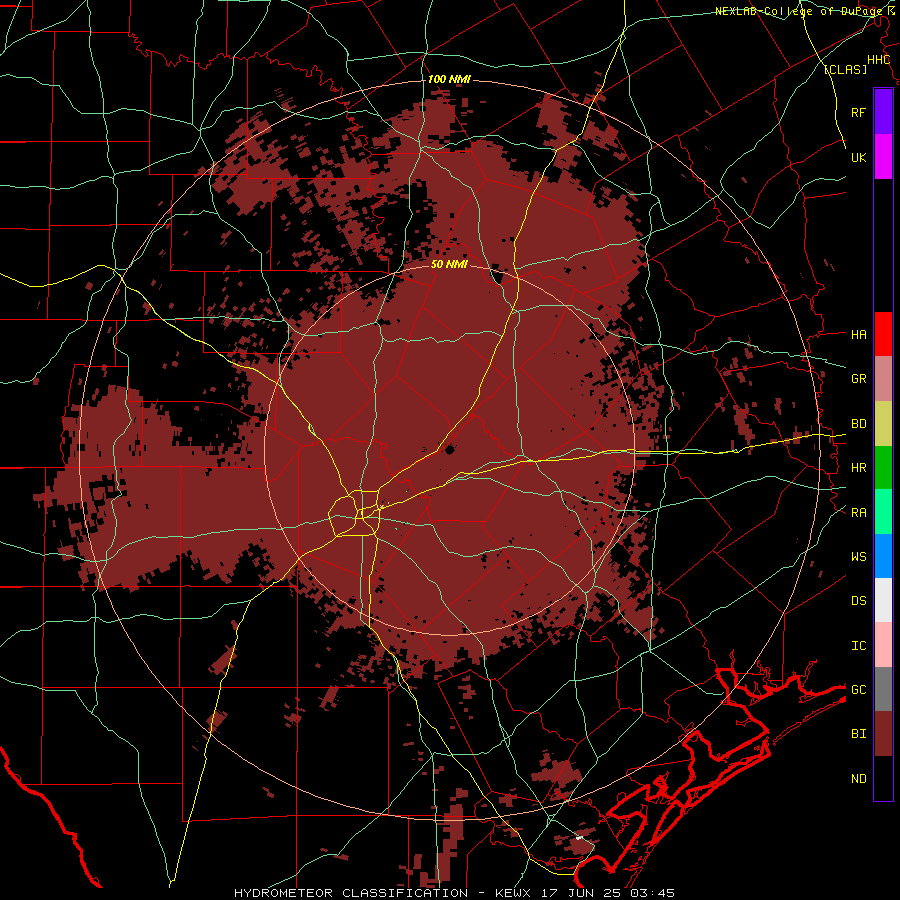Click the BD legend label

(x=859, y=424)
